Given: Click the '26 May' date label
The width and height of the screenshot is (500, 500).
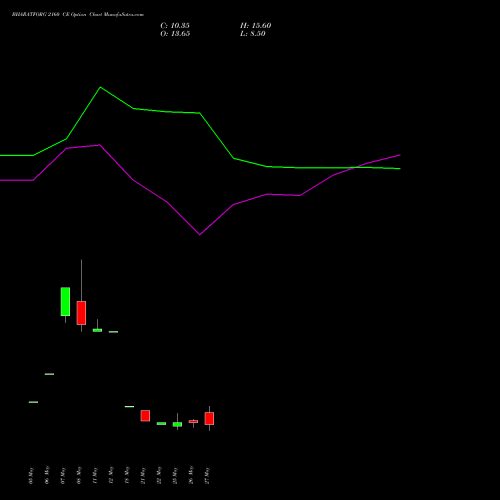Looking at the screenshot, I should coord(191,475).
